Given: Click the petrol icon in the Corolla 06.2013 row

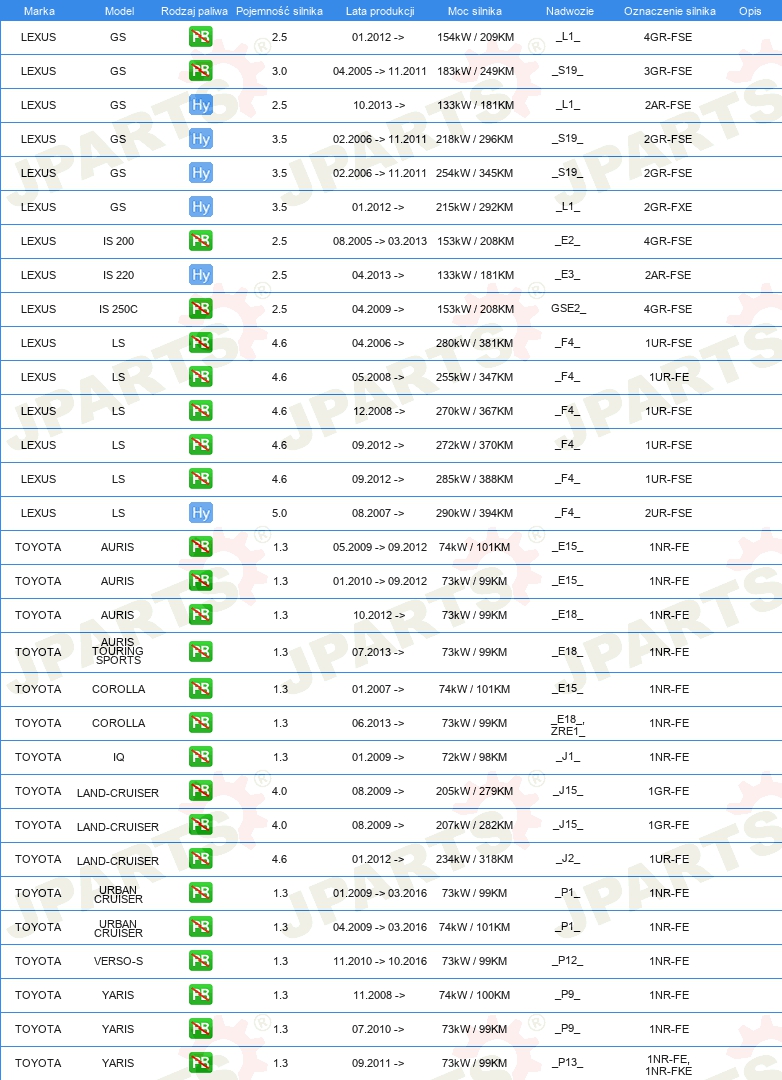Looking at the screenshot, I should click(200, 723).
